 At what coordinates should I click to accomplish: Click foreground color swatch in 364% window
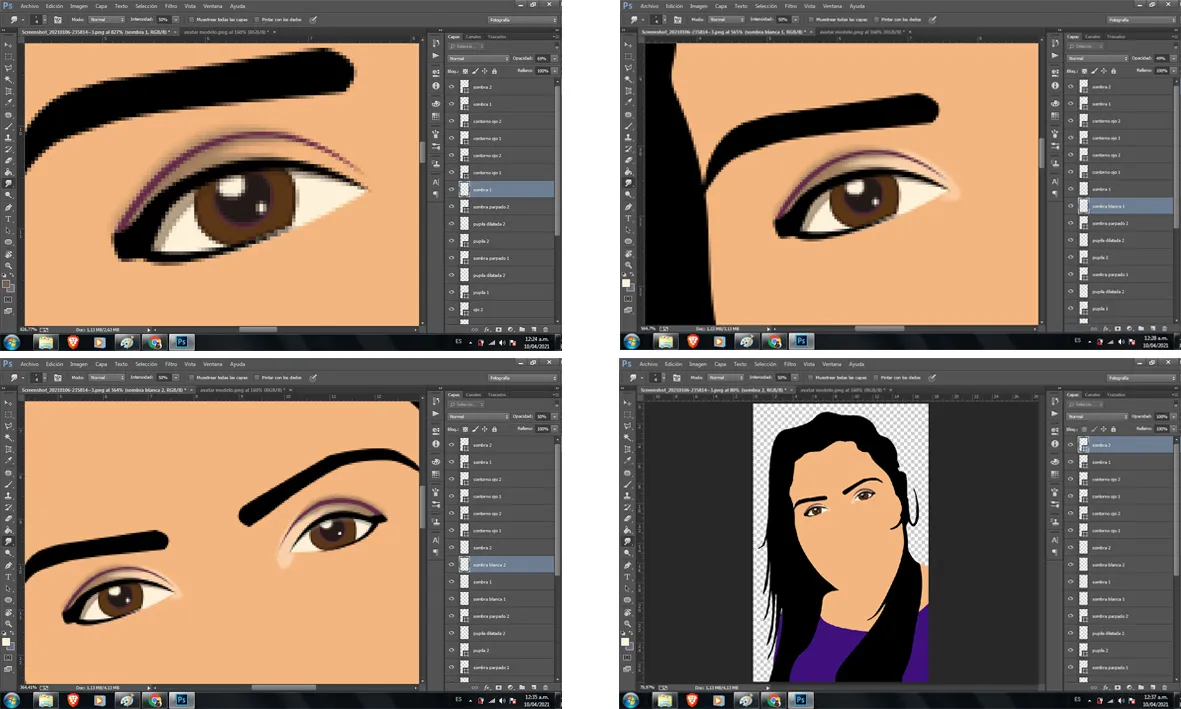pos(6,642)
